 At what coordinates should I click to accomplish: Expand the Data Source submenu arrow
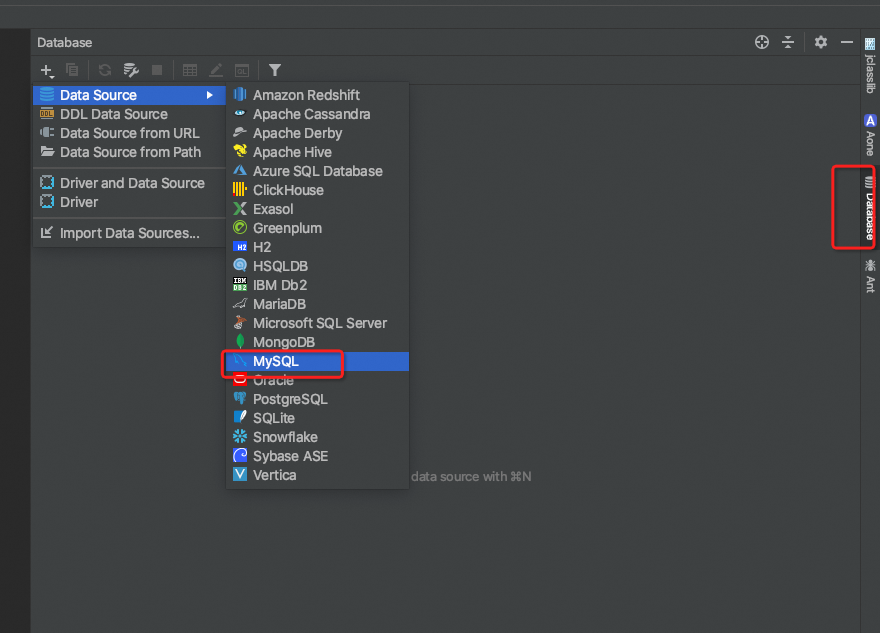pyautogui.click(x=209, y=95)
